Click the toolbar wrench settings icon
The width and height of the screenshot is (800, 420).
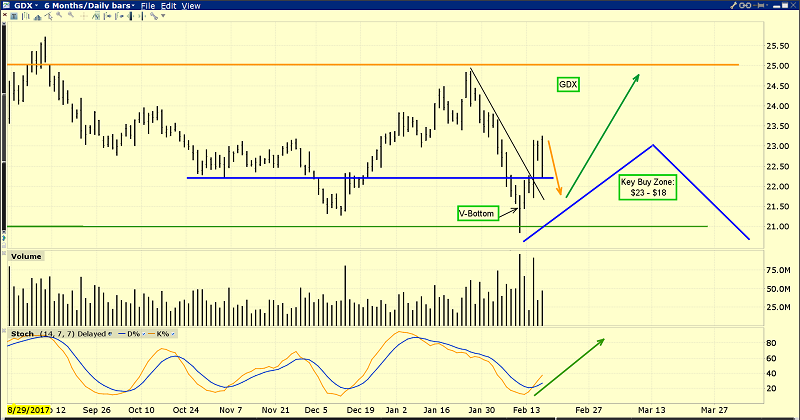click(x=154, y=16)
